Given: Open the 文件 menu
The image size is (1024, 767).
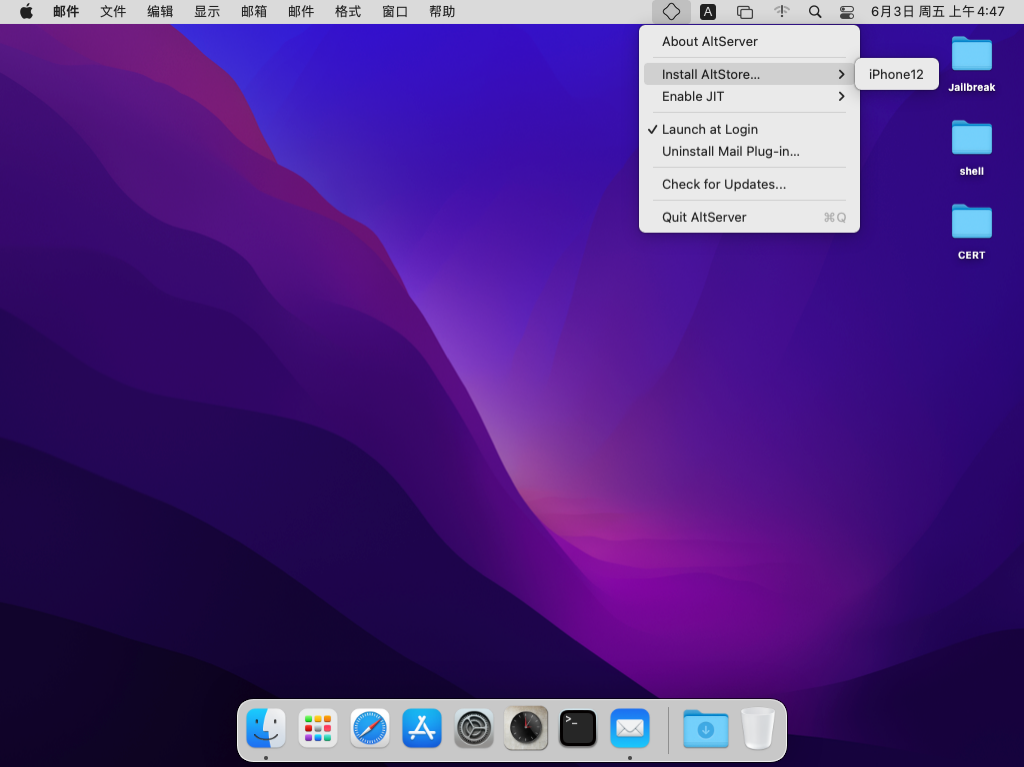Looking at the screenshot, I should tap(113, 12).
